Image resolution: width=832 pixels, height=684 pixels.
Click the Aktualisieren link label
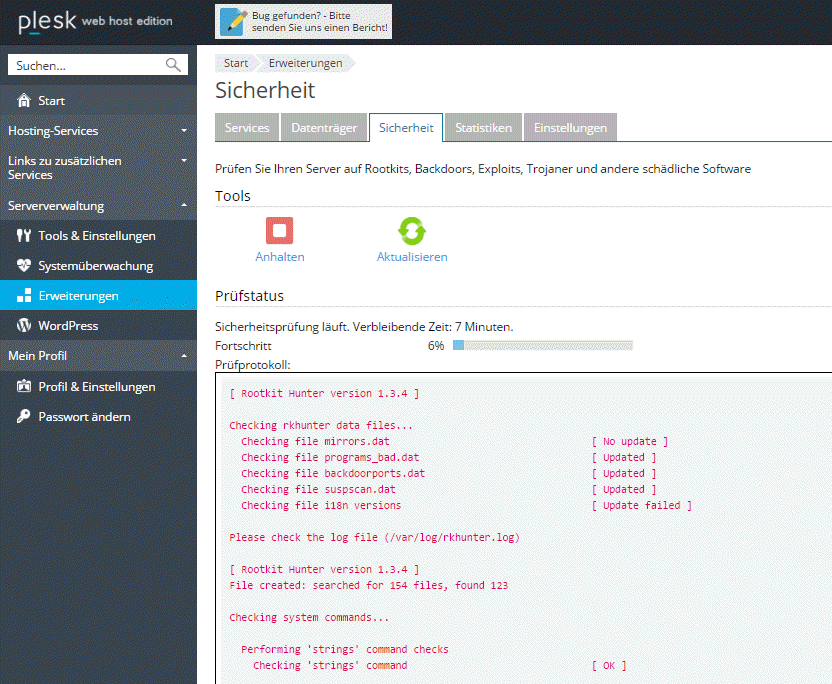pos(412,257)
